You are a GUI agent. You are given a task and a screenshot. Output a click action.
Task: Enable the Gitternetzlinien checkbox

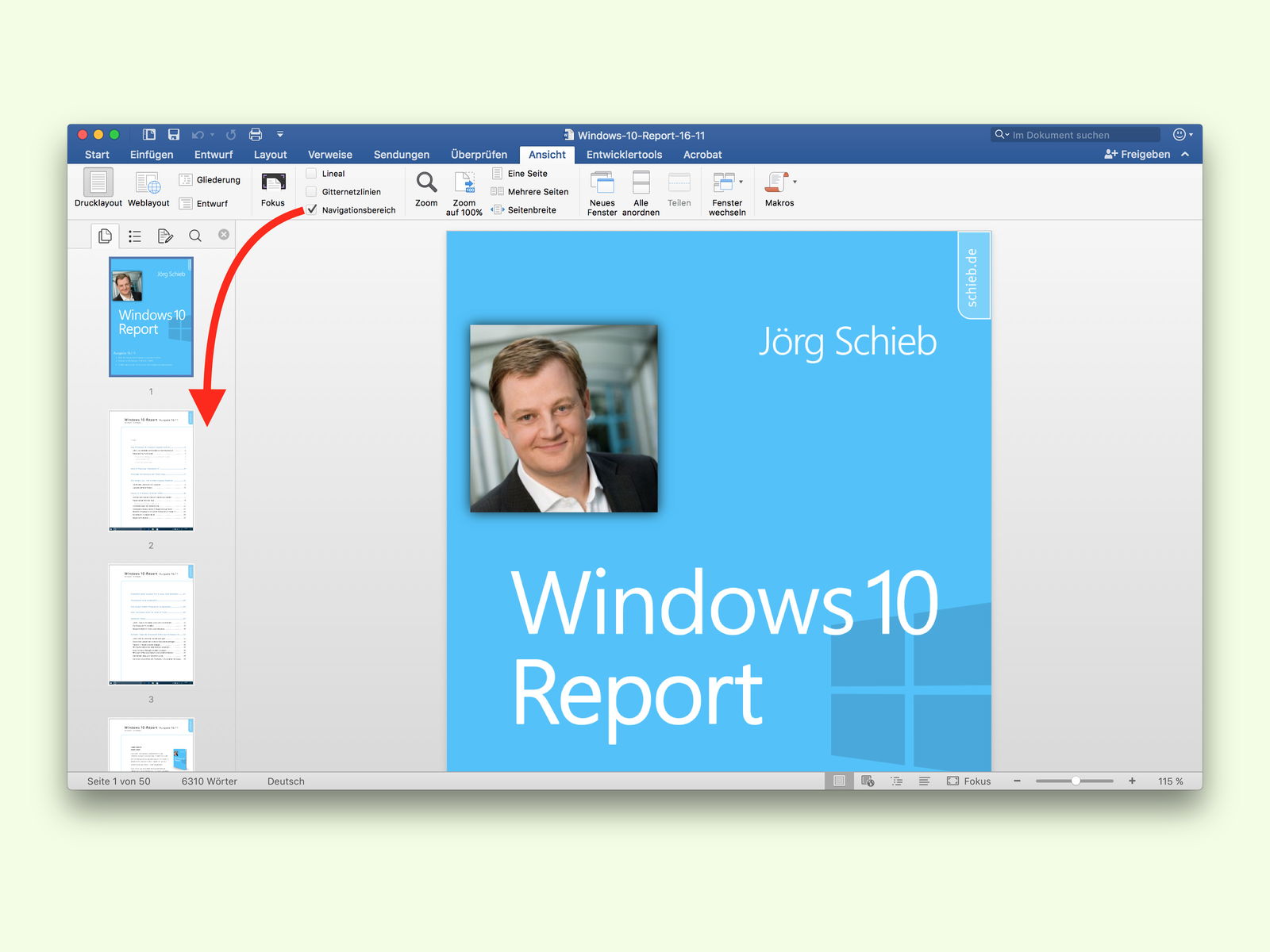click(x=311, y=192)
